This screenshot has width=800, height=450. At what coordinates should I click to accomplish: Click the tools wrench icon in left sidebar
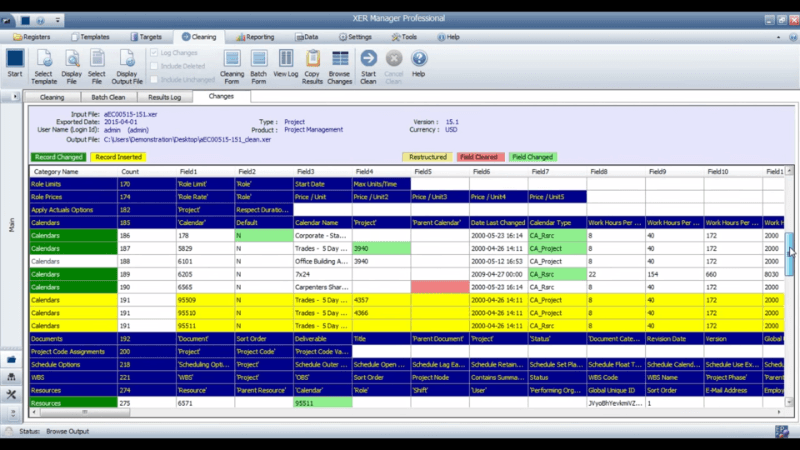[x=11, y=394]
